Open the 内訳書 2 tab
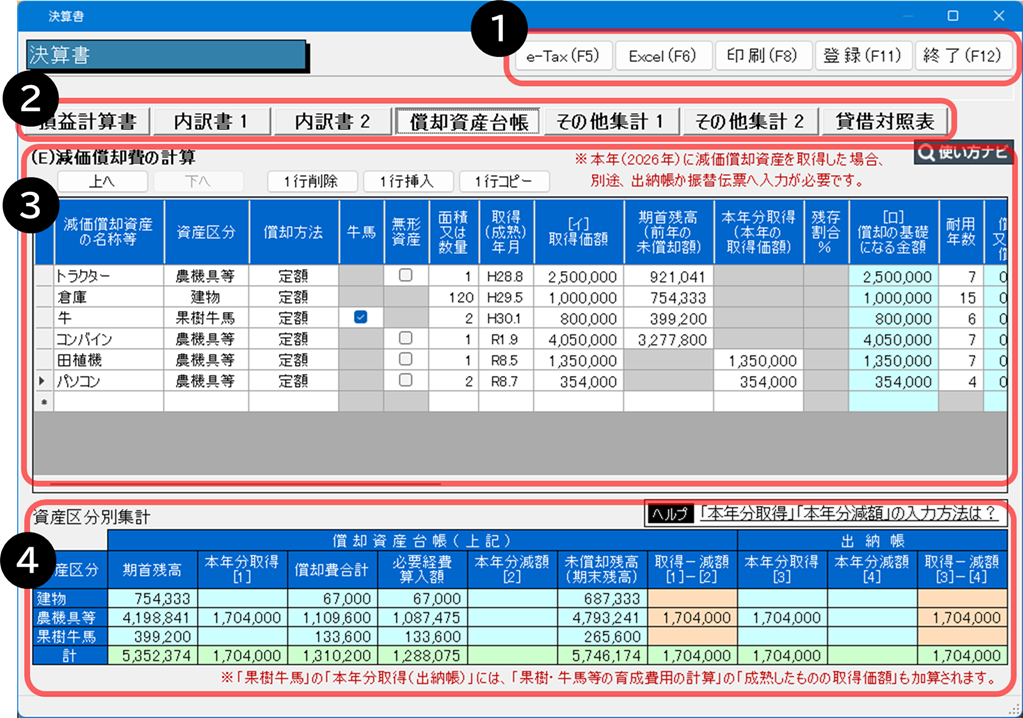The height and width of the screenshot is (718, 1023). [x=332, y=121]
